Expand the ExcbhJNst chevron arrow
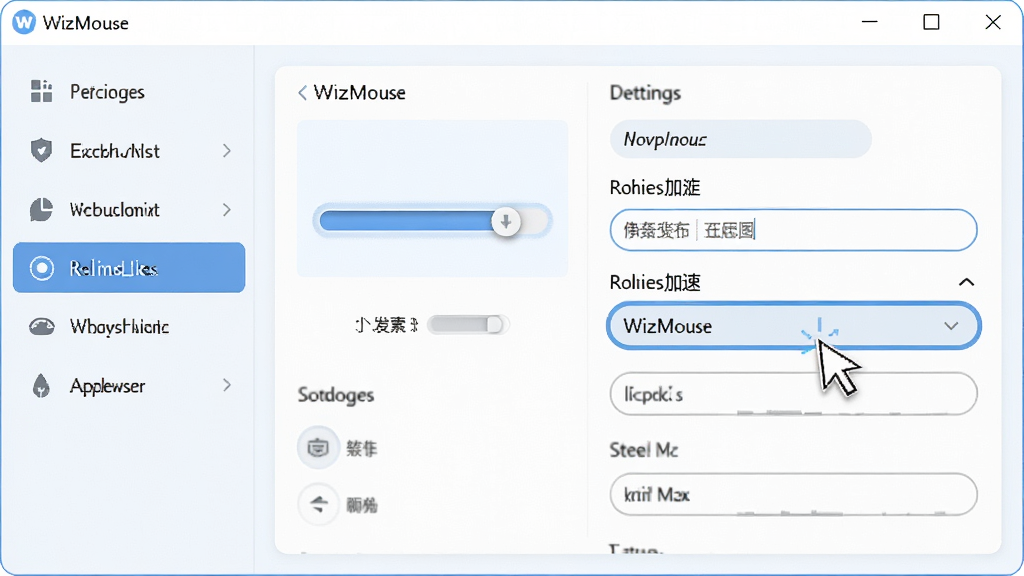 click(227, 151)
